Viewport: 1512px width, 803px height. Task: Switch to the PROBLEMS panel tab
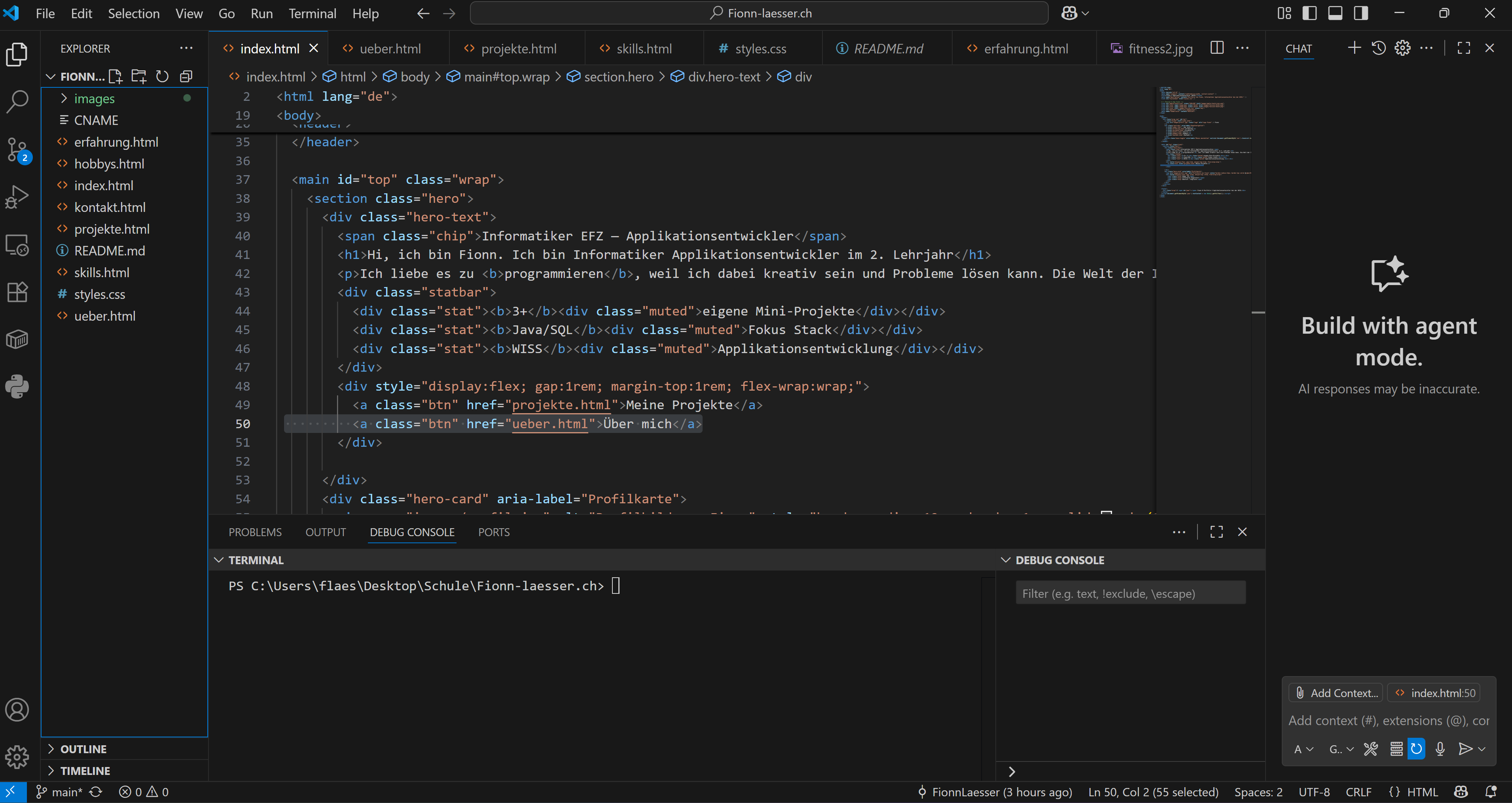(x=255, y=532)
